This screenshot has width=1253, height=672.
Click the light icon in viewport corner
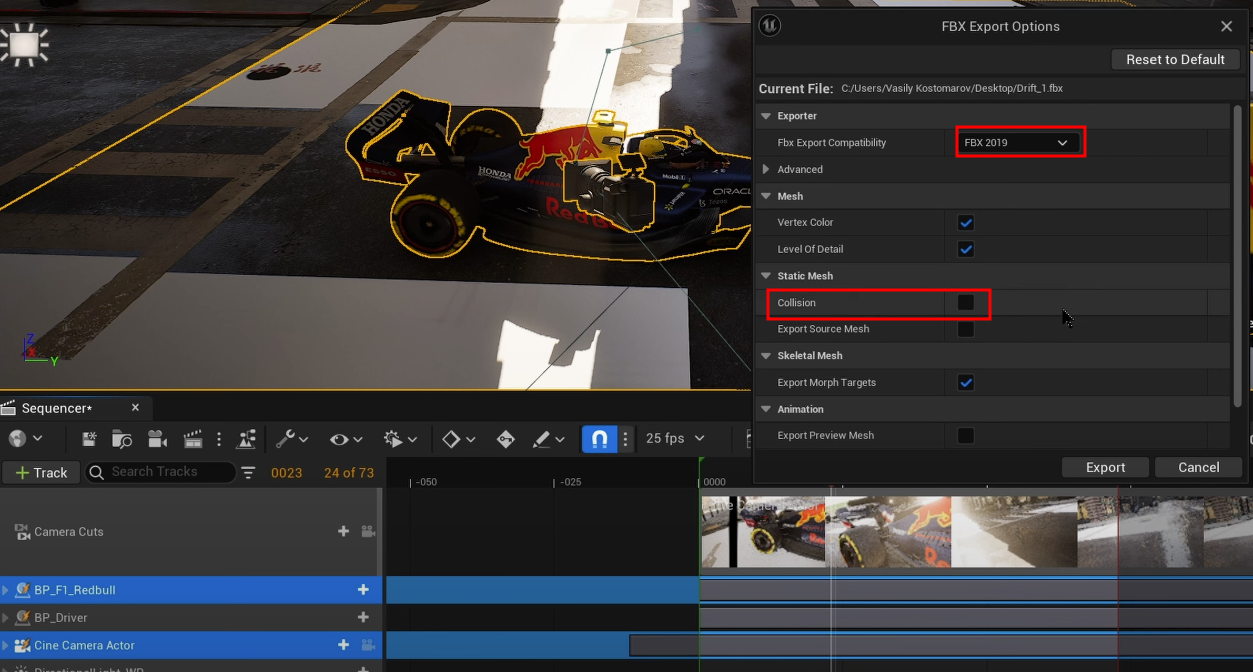(x=24, y=45)
